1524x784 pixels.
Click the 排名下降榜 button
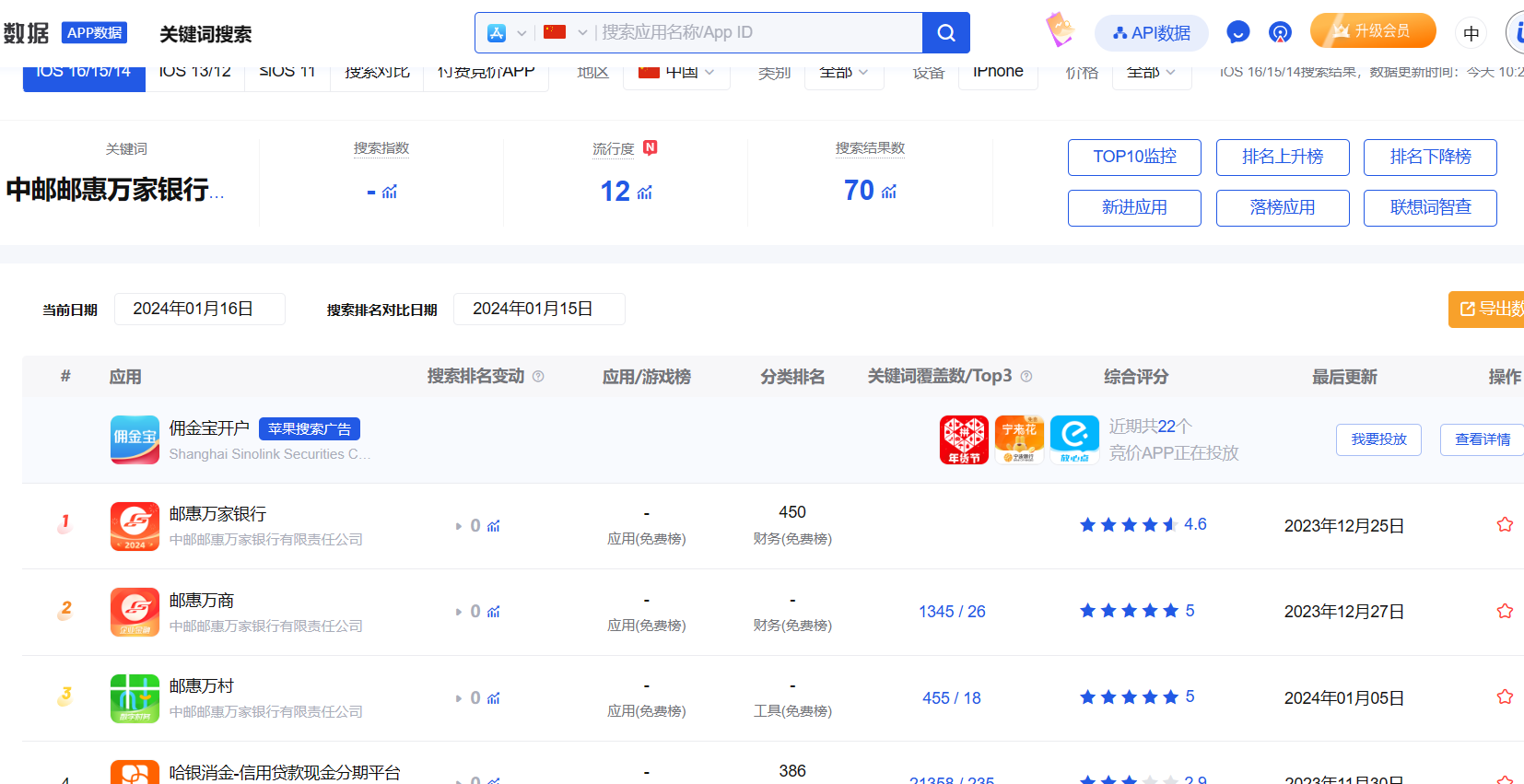tap(1430, 157)
